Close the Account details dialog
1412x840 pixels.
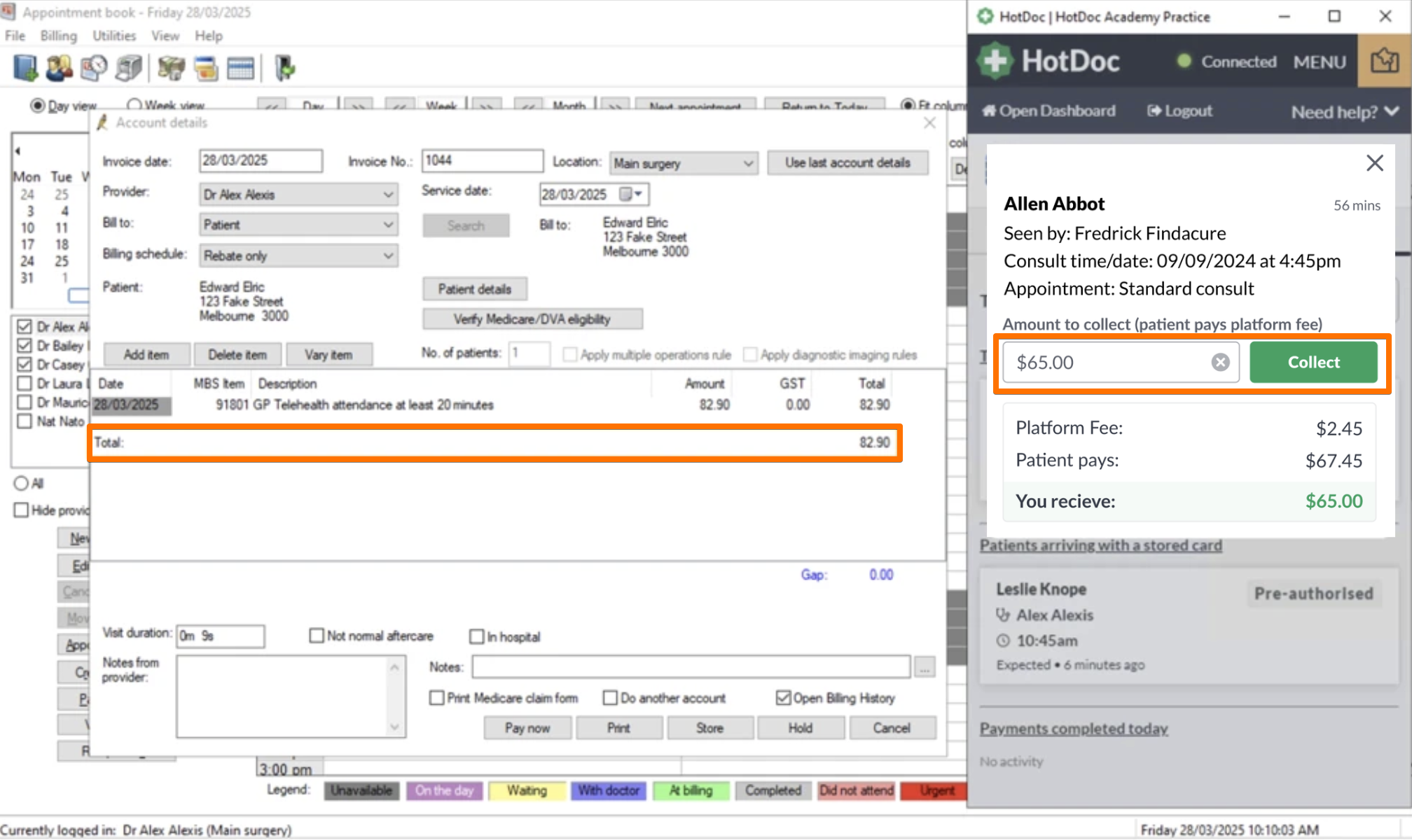pos(929,122)
